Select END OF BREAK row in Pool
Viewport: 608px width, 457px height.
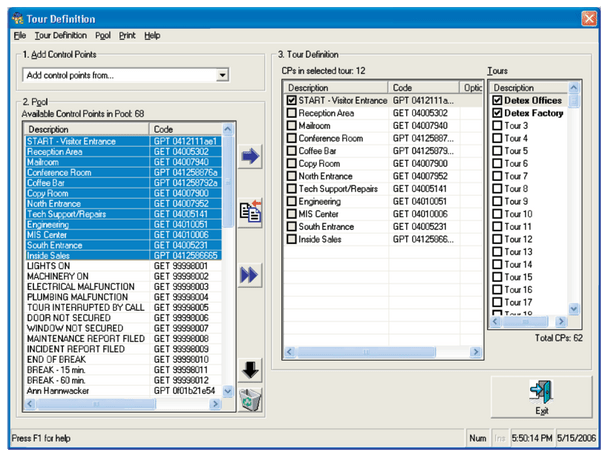pyautogui.click(x=123, y=360)
